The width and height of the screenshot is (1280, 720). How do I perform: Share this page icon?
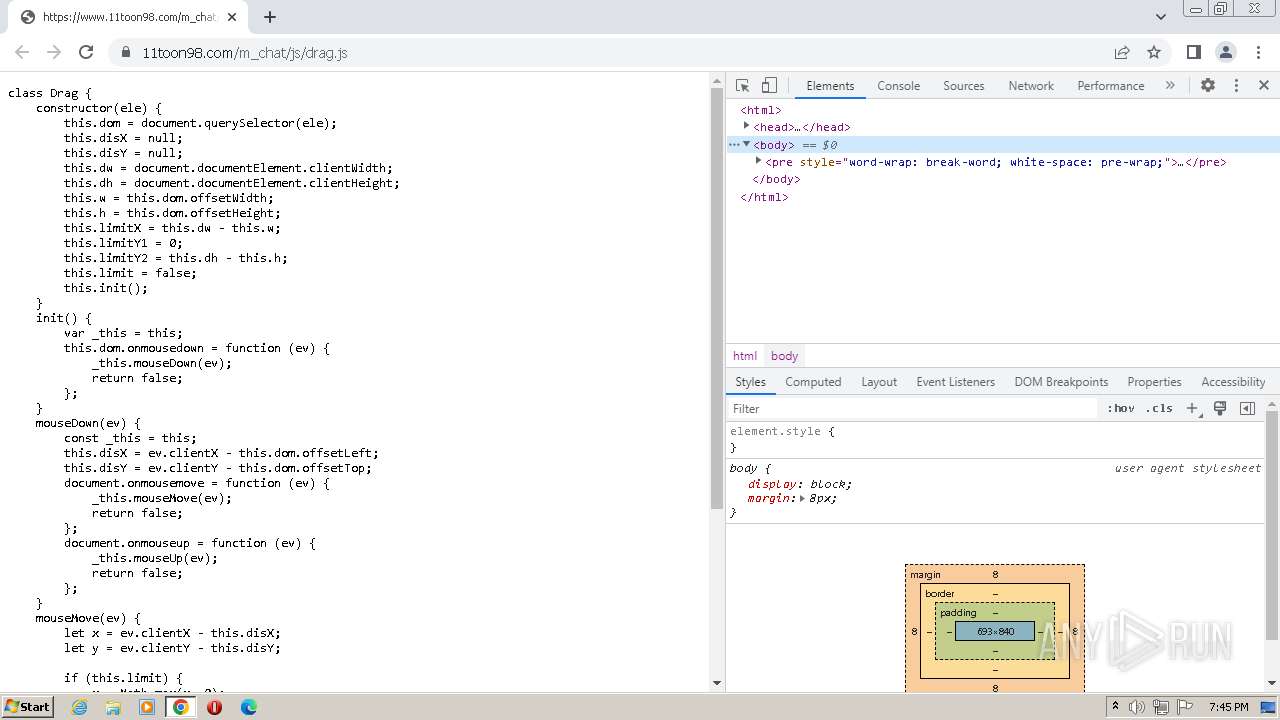tap(1122, 52)
